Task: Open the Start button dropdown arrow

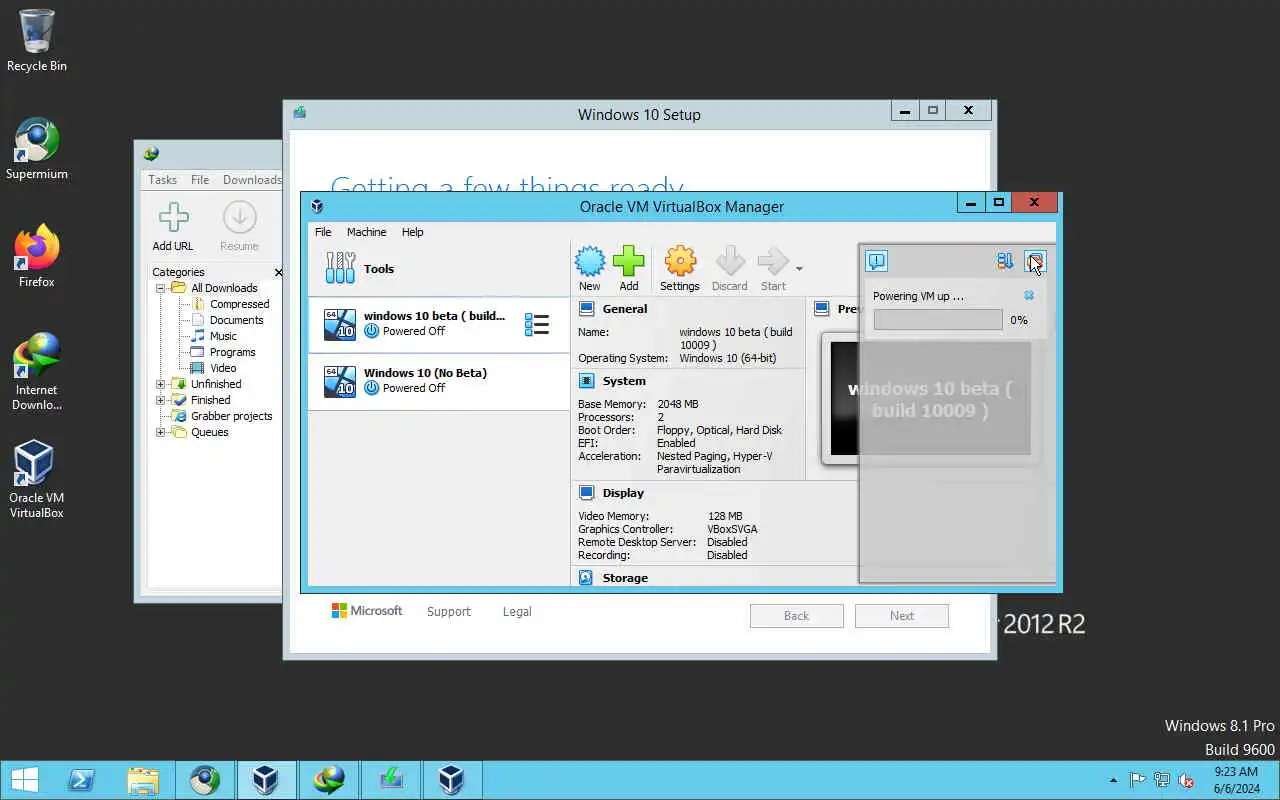Action: pyautogui.click(x=799, y=268)
